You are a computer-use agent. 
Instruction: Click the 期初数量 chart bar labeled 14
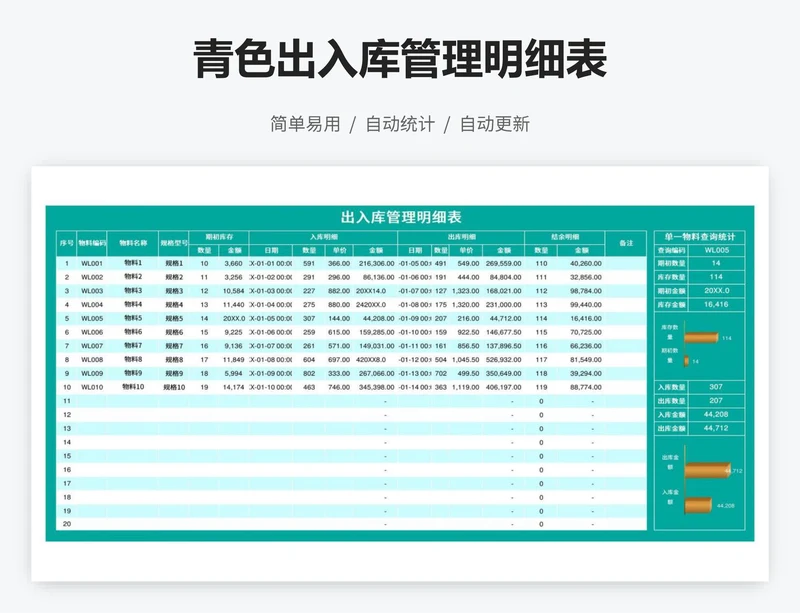(687, 361)
